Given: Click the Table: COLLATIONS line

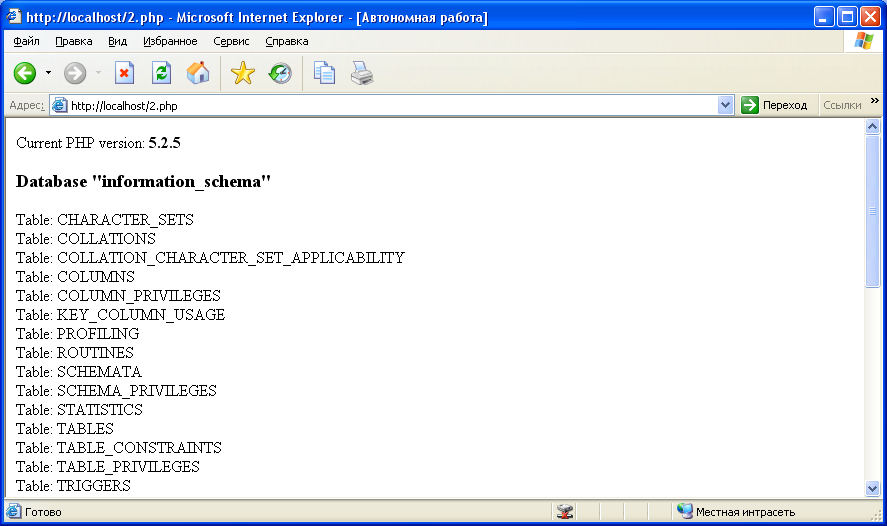Looking at the screenshot, I should (85, 239).
